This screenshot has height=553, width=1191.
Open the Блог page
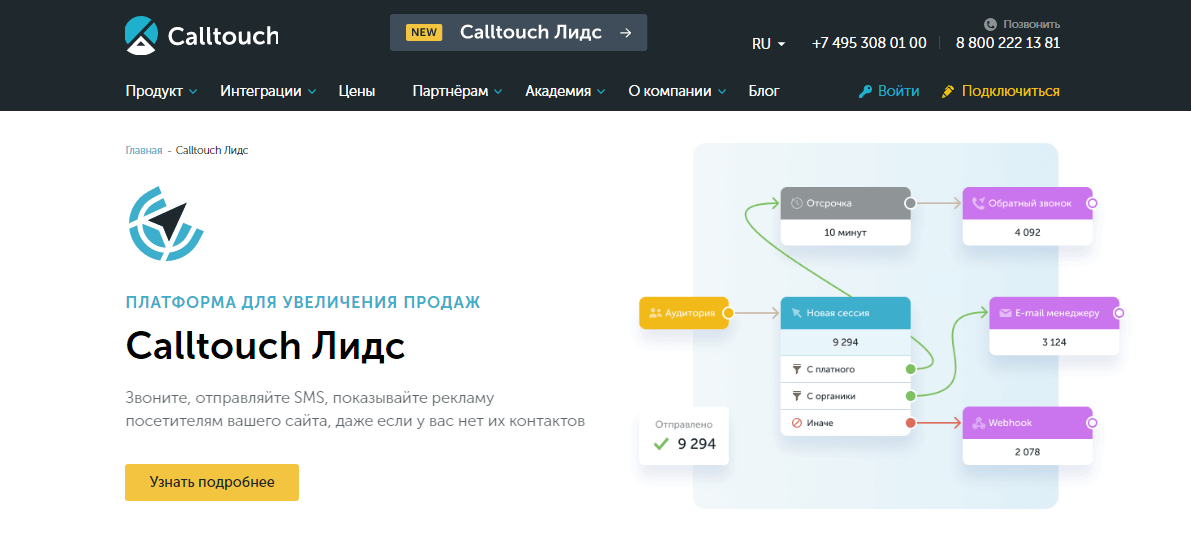click(x=764, y=91)
